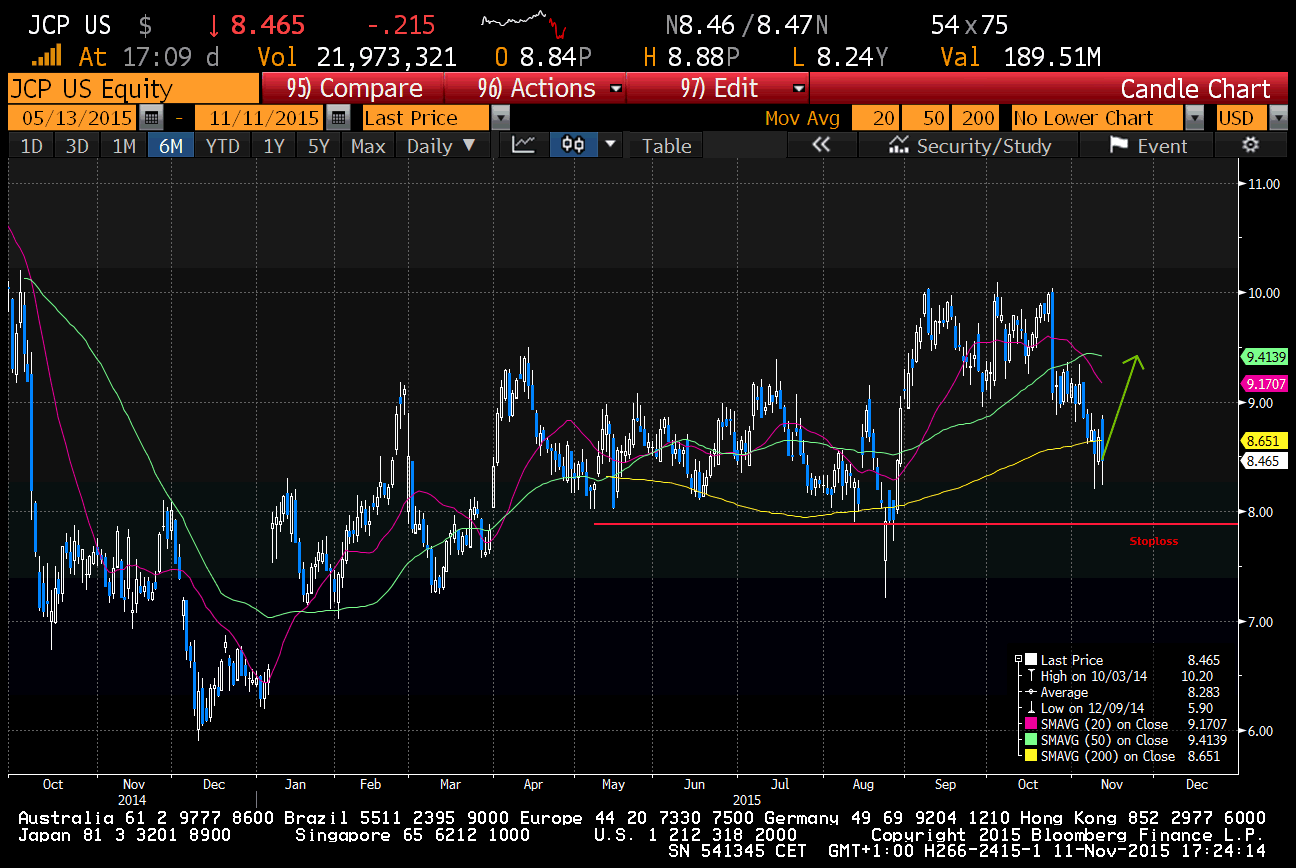The height and width of the screenshot is (868, 1296).
Task: Click the O 8.84P open value in header
Action: [544, 57]
